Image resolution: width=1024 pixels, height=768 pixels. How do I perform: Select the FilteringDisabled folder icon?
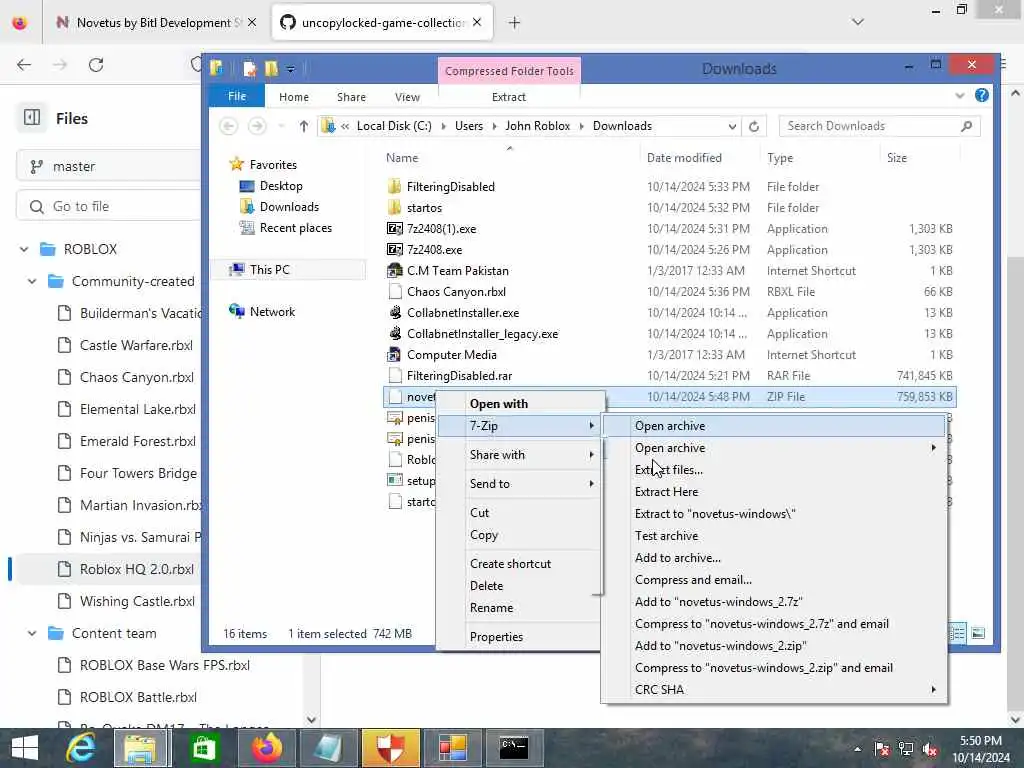tap(394, 187)
